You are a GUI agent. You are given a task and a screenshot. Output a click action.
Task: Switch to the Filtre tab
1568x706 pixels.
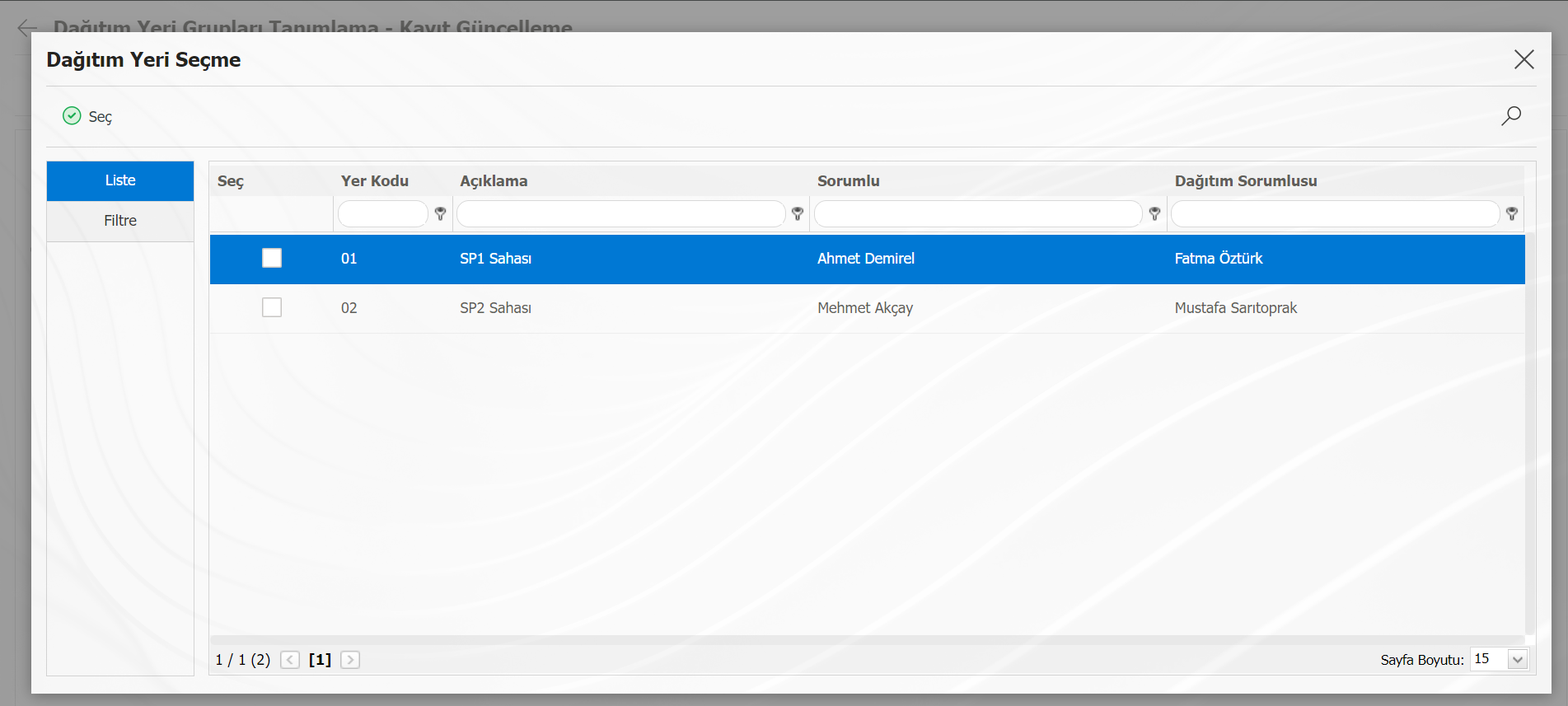(120, 221)
